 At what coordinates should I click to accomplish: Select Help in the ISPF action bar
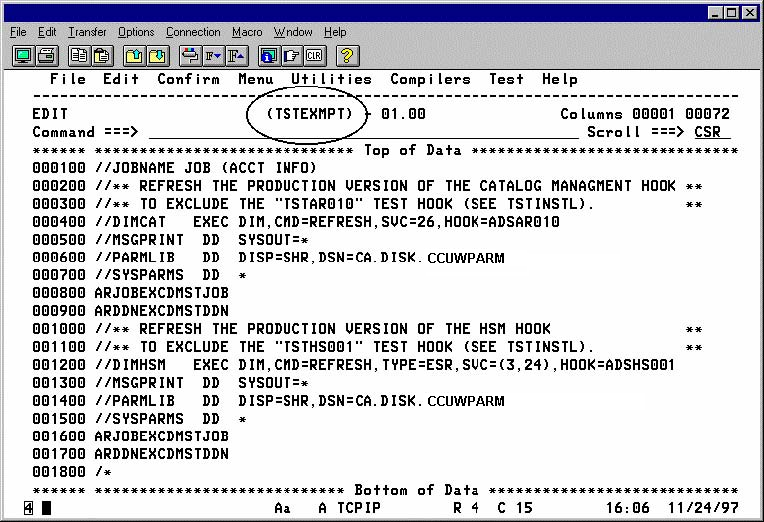pos(559,79)
